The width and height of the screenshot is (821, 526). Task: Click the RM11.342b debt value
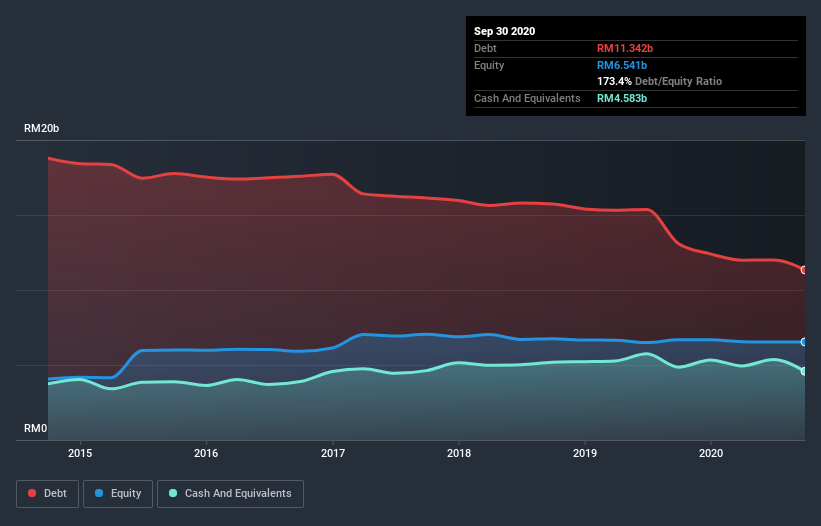click(625, 48)
